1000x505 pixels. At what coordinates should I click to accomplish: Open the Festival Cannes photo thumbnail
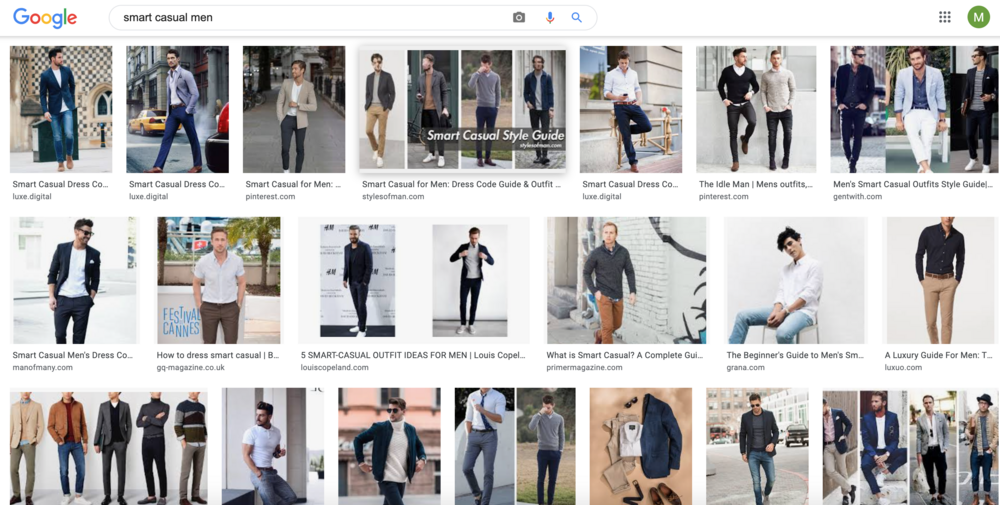pyautogui.click(x=219, y=281)
